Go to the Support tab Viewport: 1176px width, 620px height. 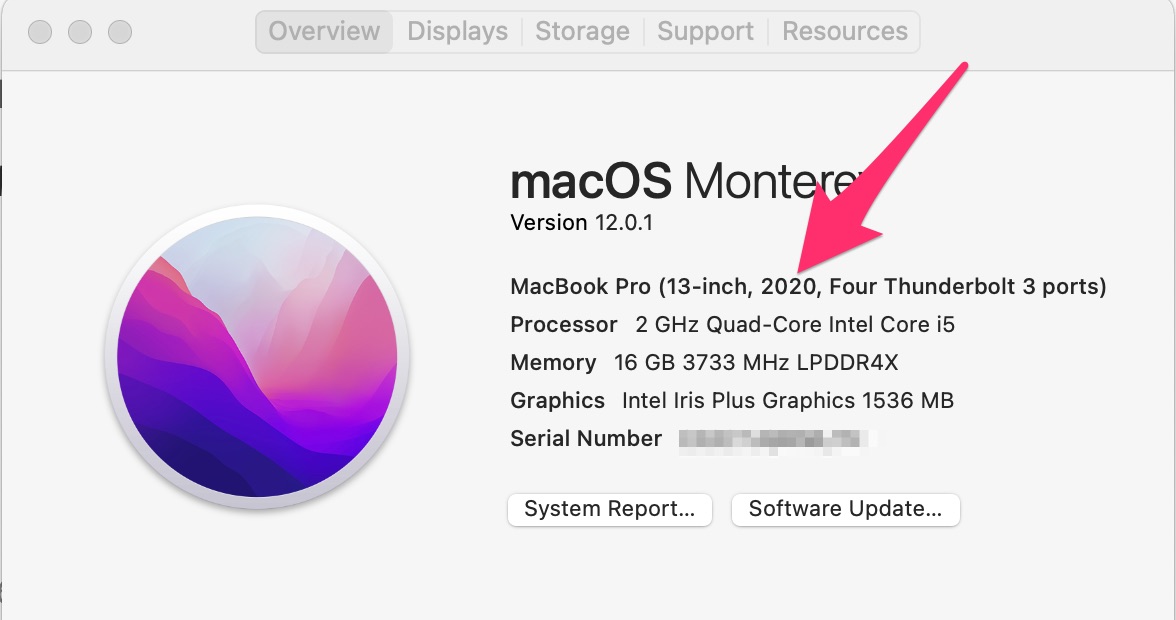pos(705,31)
